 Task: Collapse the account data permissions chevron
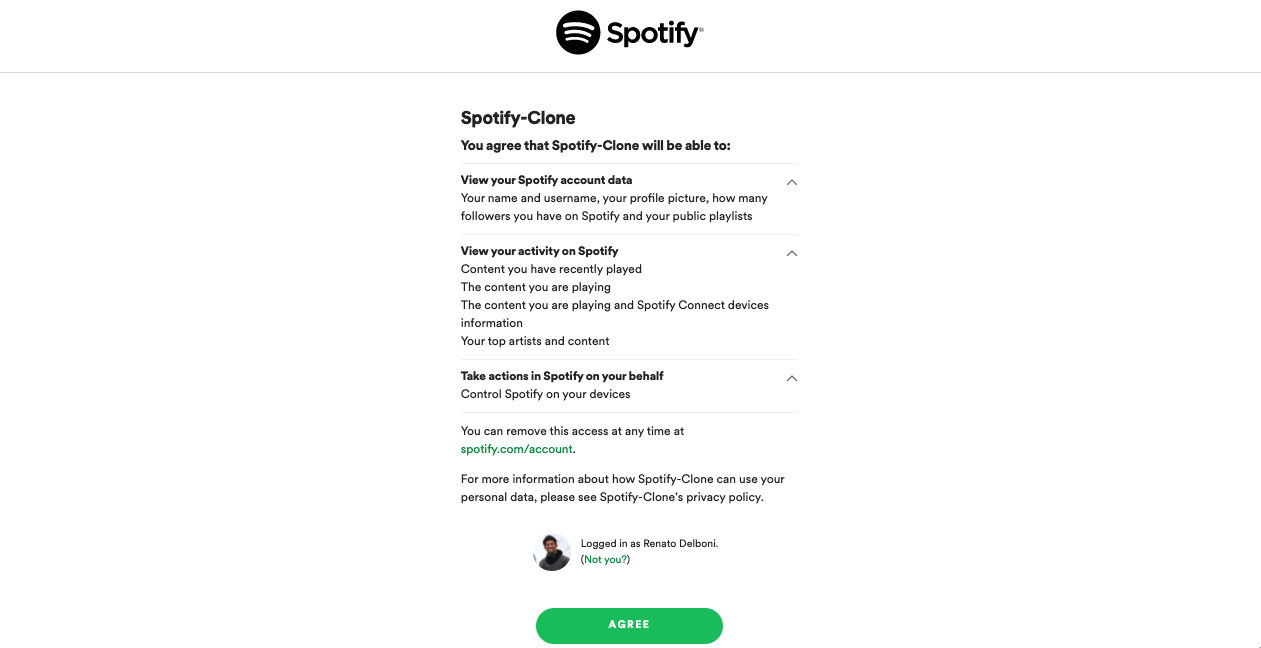click(x=791, y=182)
